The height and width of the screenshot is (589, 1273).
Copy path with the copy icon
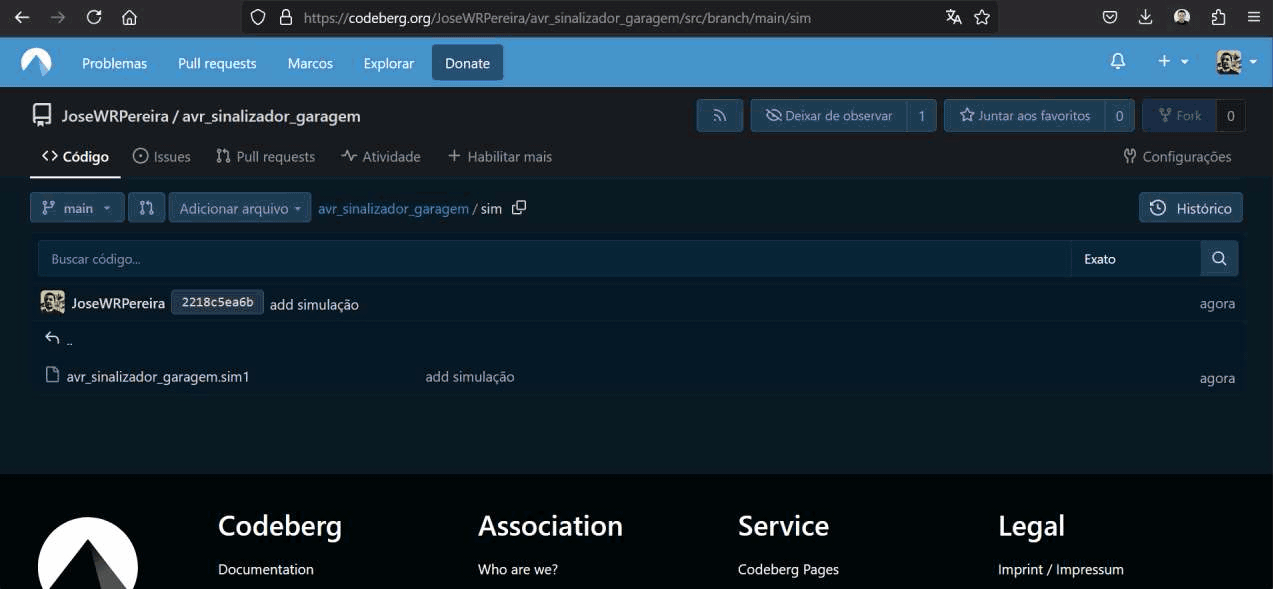(518, 208)
